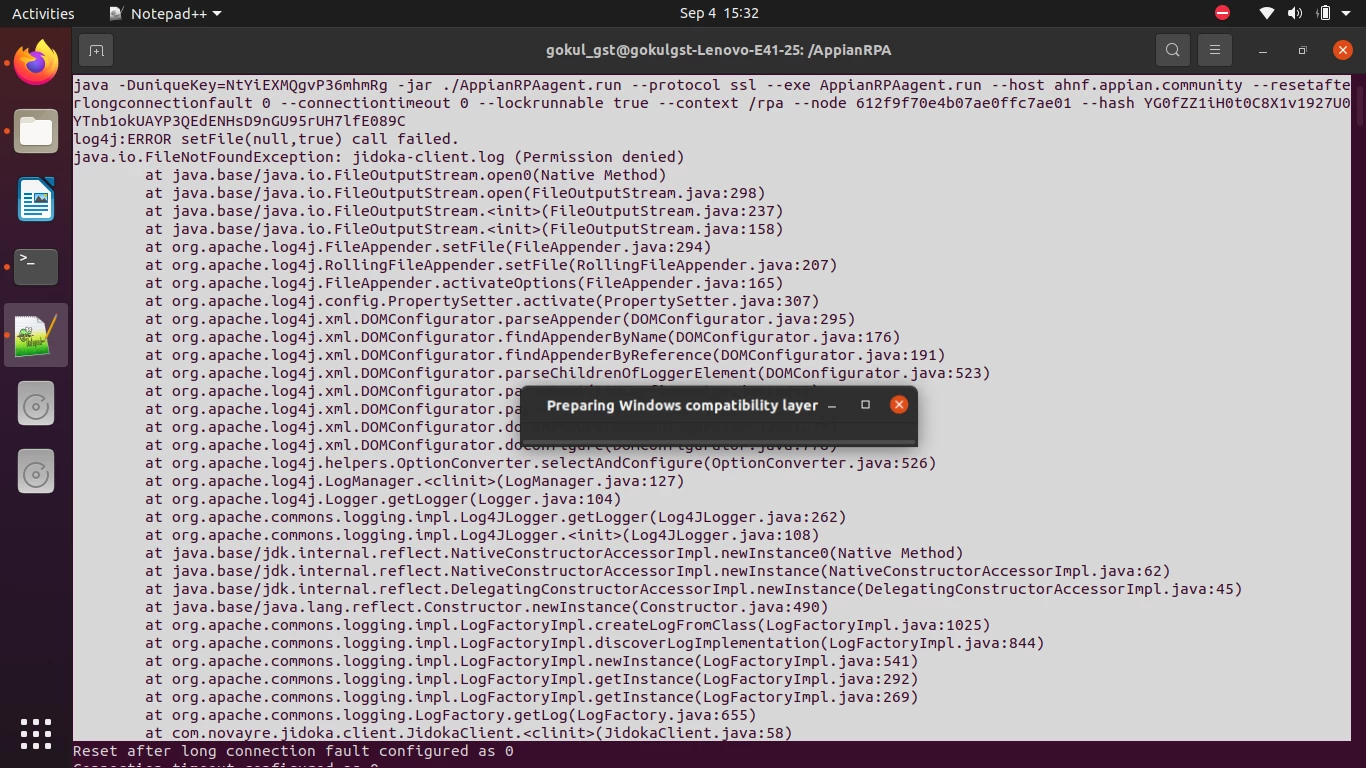Open the Wi-Fi network indicator
The width and height of the screenshot is (1366, 768).
click(x=1267, y=13)
